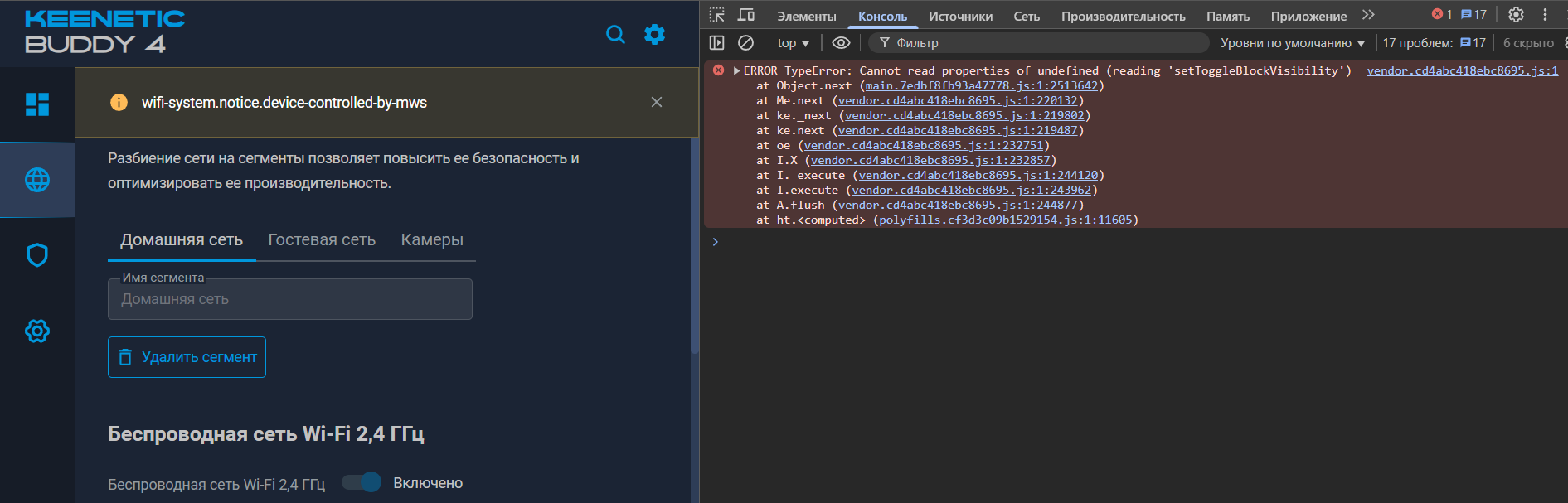Image resolution: width=1568 pixels, height=503 pixels.
Task: Click the console prompt input line
Action: tap(1136, 242)
